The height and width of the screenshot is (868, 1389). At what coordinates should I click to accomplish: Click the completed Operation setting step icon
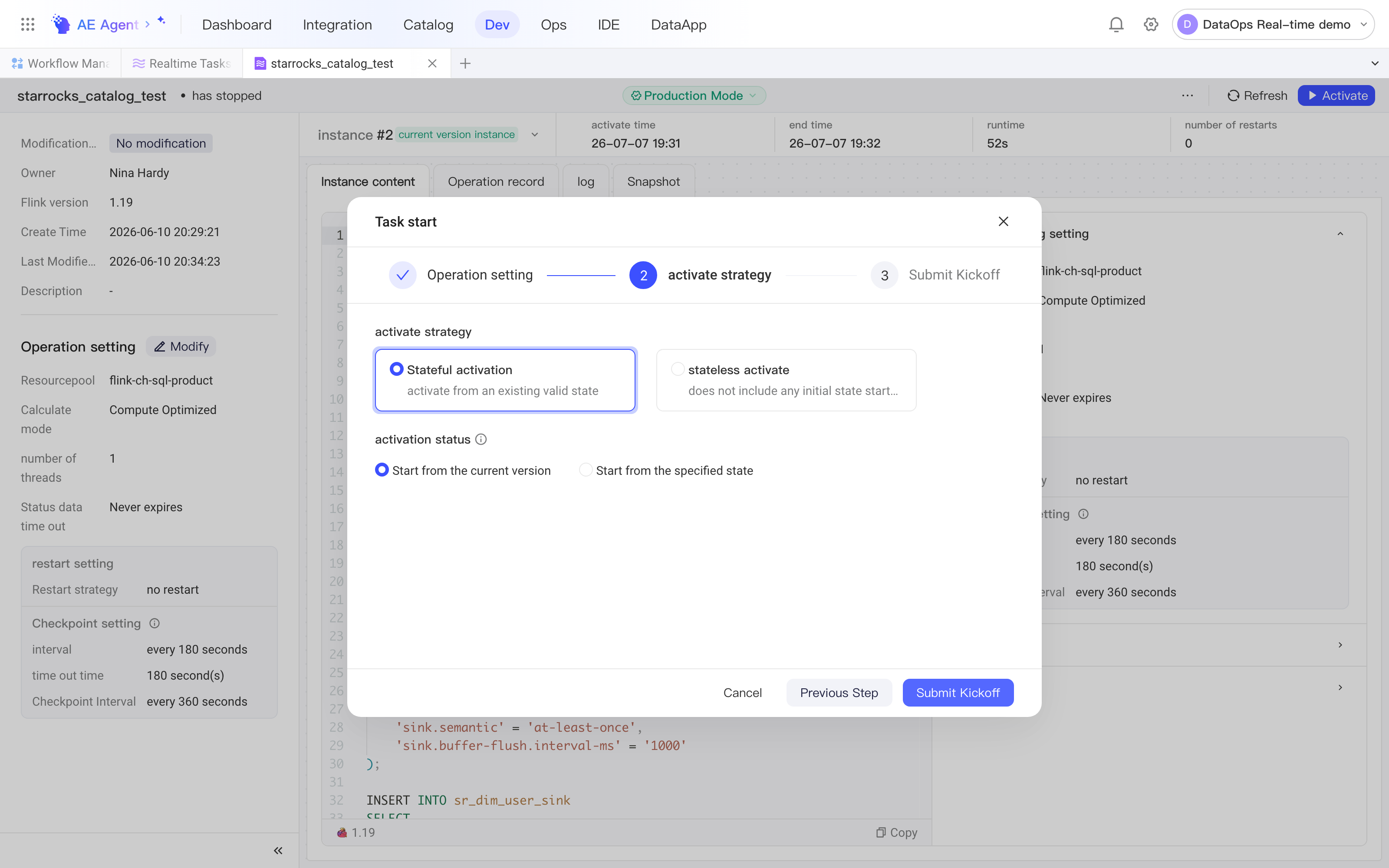point(402,275)
